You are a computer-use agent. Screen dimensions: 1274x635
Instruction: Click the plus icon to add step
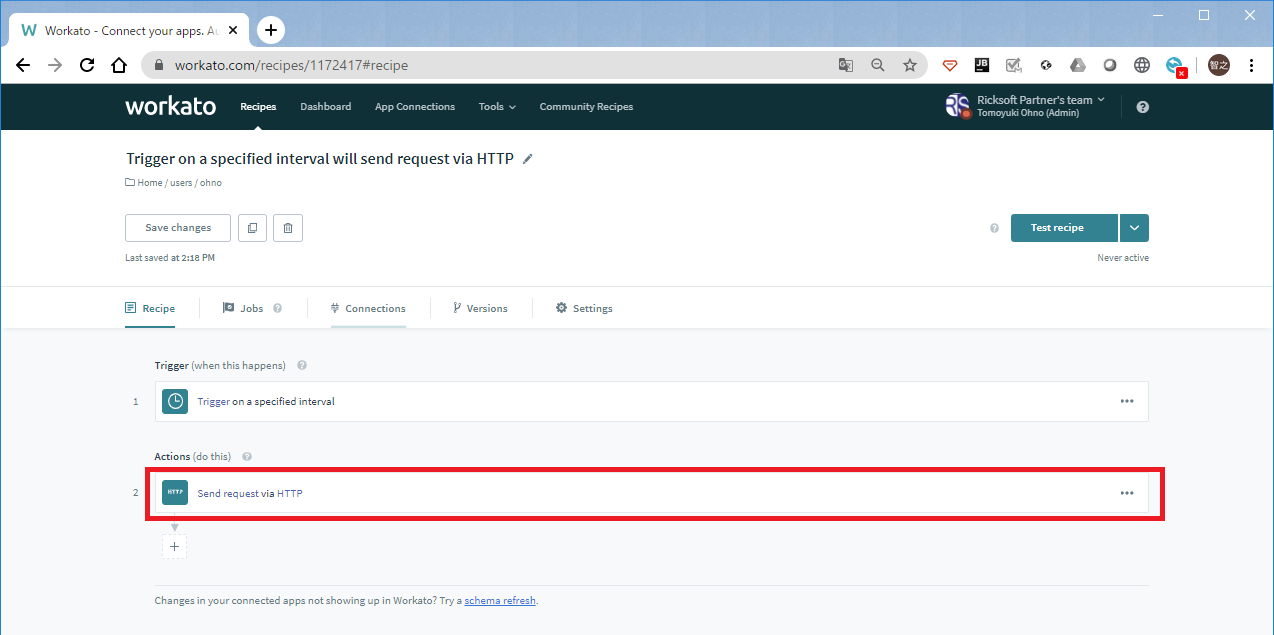[x=174, y=546]
